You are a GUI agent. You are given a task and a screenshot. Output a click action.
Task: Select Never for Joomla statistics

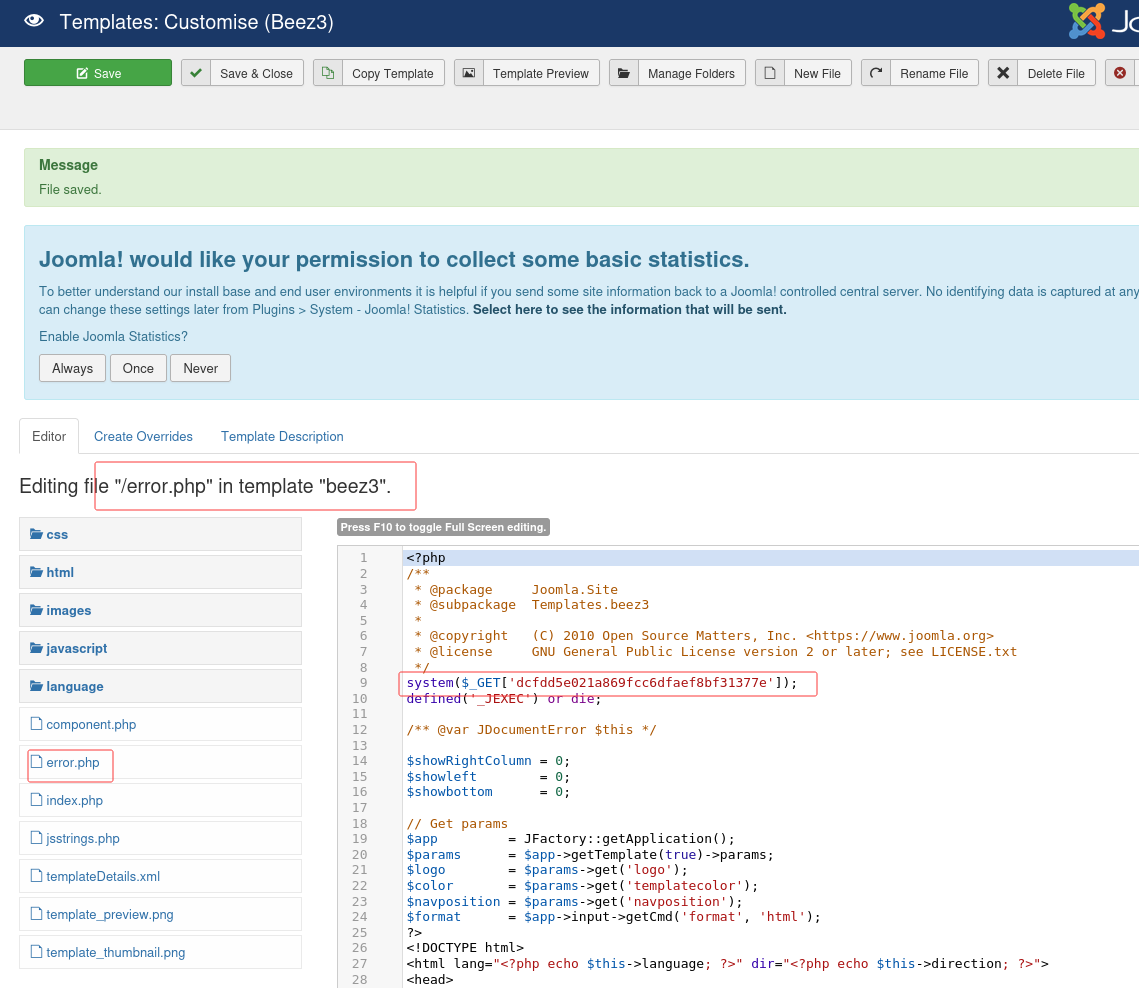click(x=200, y=368)
